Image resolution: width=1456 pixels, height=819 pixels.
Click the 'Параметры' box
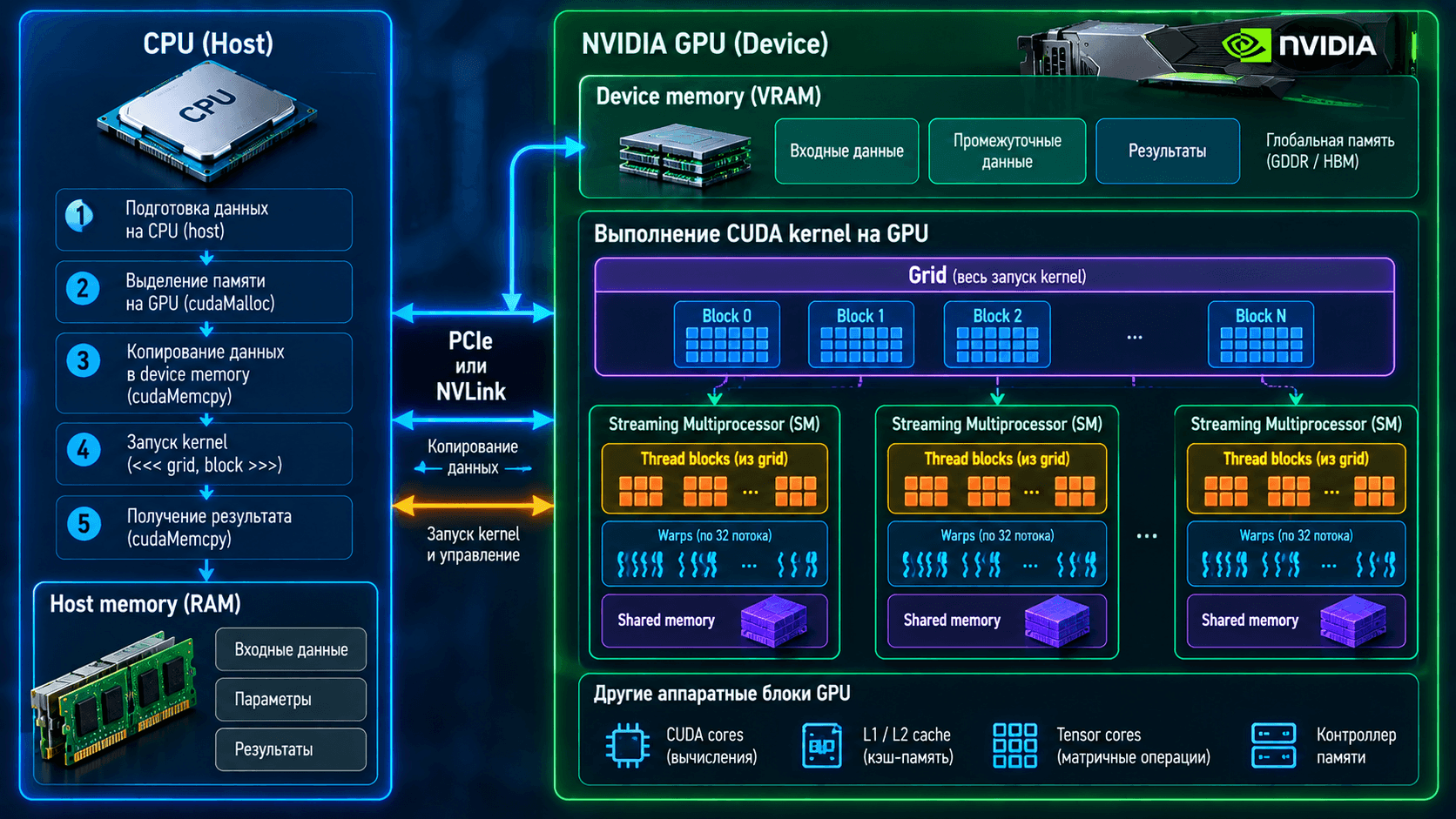tap(291, 699)
